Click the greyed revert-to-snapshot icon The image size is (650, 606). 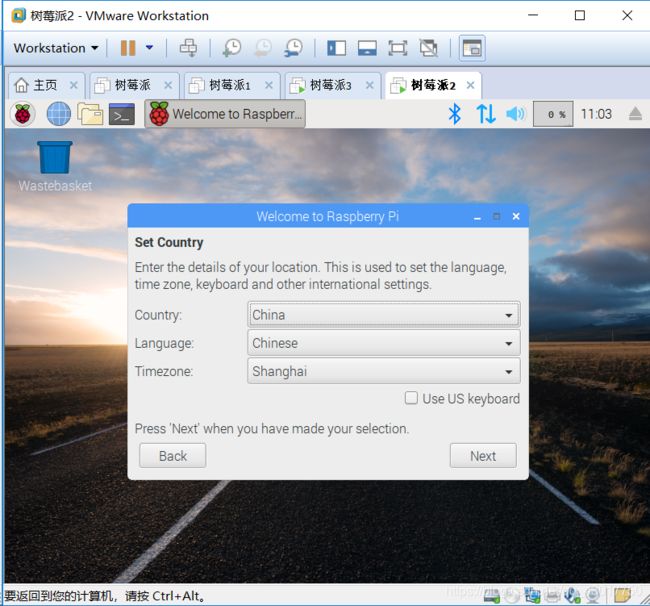(x=263, y=48)
